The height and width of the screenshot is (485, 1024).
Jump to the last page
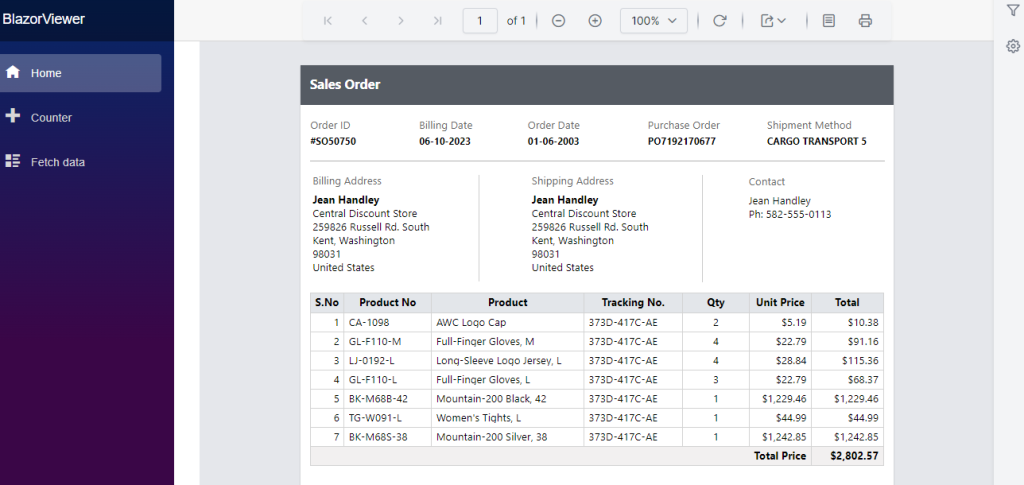pos(437,21)
